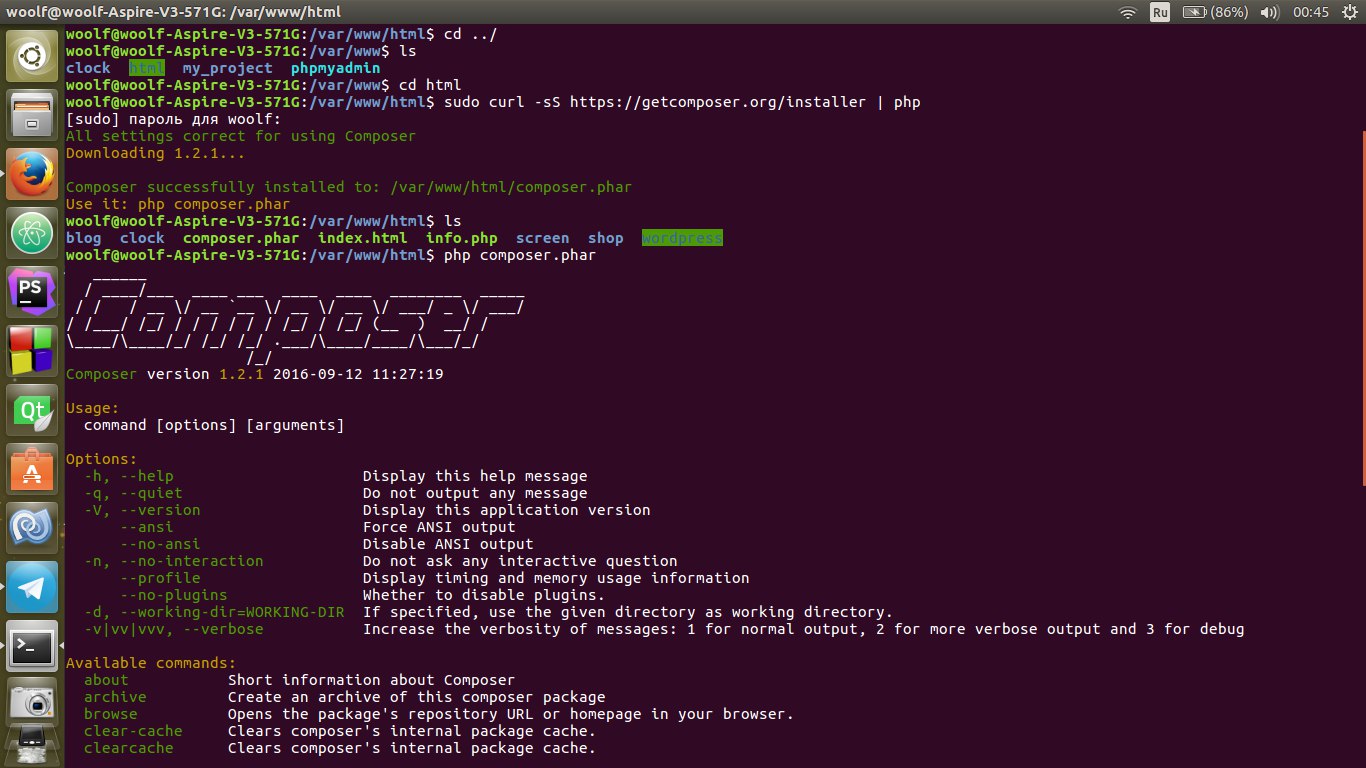Click the "archive" command name
Image resolution: width=1366 pixels, height=768 pixels.
115,697
